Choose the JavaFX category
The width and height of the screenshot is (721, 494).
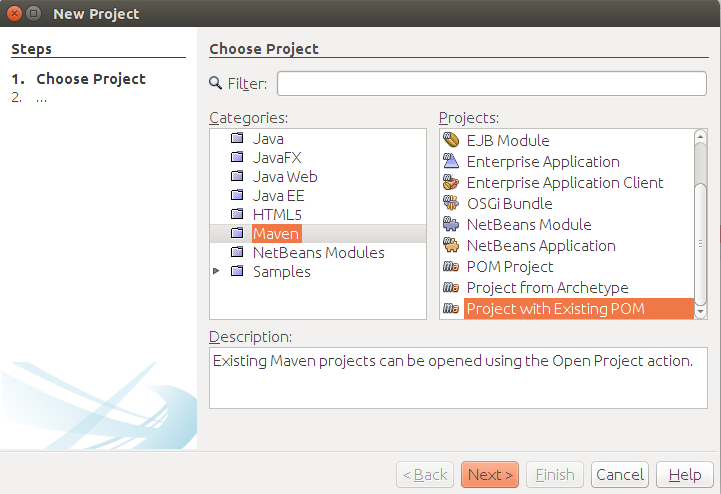pos(276,158)
